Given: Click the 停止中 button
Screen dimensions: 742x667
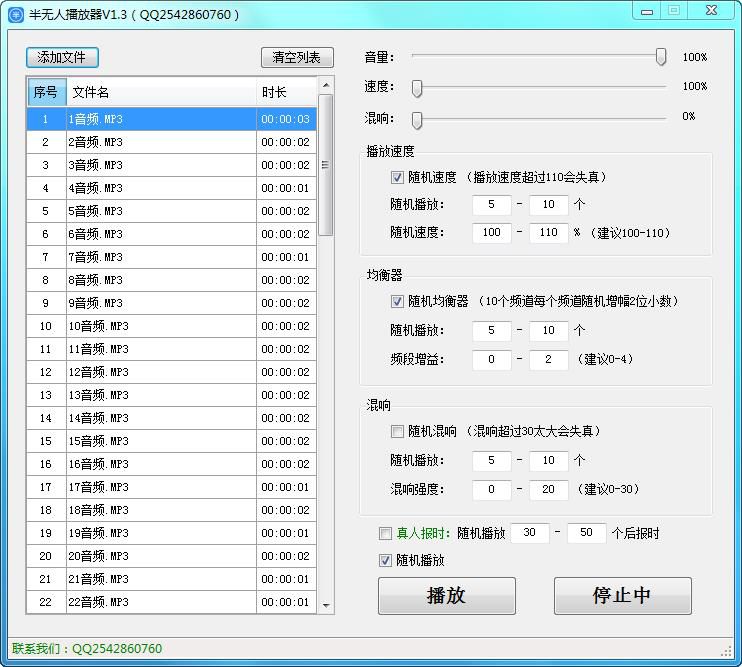Looking at the screenshot, I should click(623, 596).
